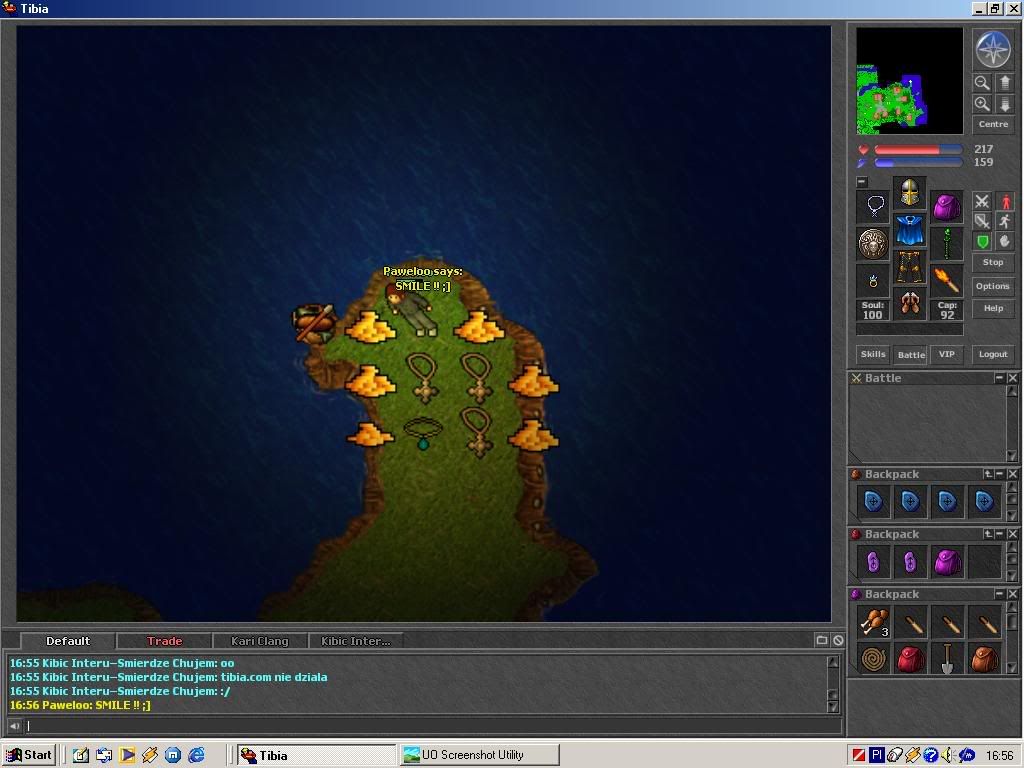The image size is (1024, 768).
Task: Switch to UO Screenshot Utility in taskbar
Action: [479, 755]
